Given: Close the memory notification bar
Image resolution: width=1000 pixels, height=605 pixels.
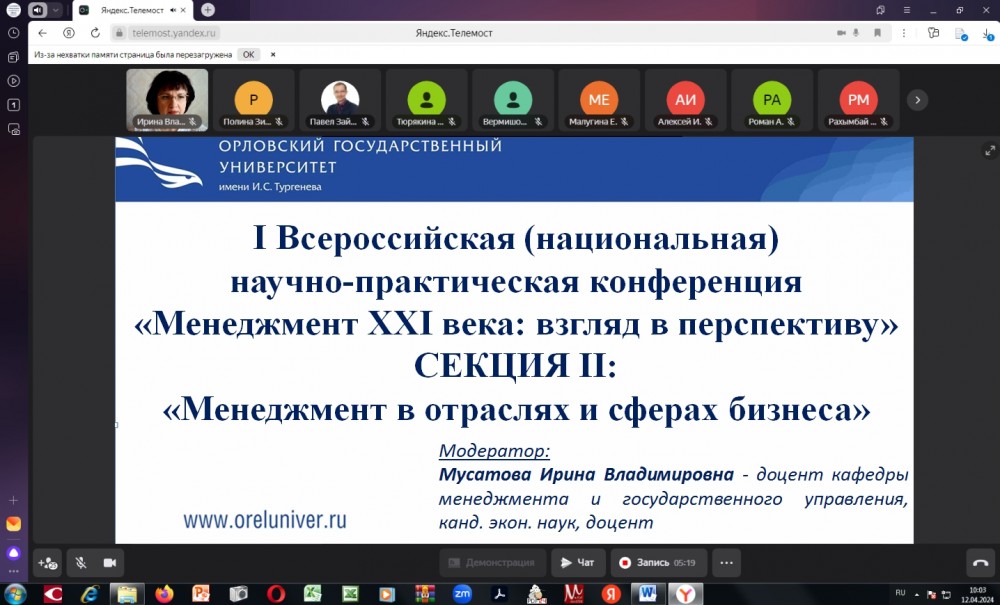Looking at the screenshot, I should (x=274, y=54).
